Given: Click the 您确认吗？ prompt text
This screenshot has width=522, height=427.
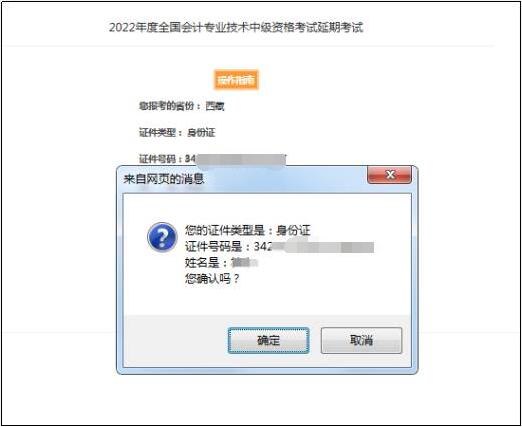Looking at the screenshot, I should click(212, 278).
